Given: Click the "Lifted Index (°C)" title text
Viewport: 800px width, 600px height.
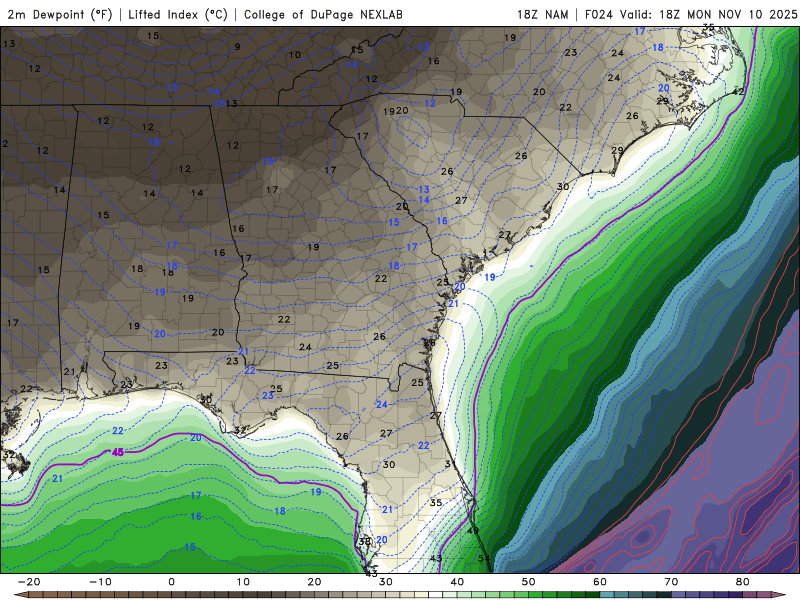Looking at the screenshot, I should click(x=178, y=15).
